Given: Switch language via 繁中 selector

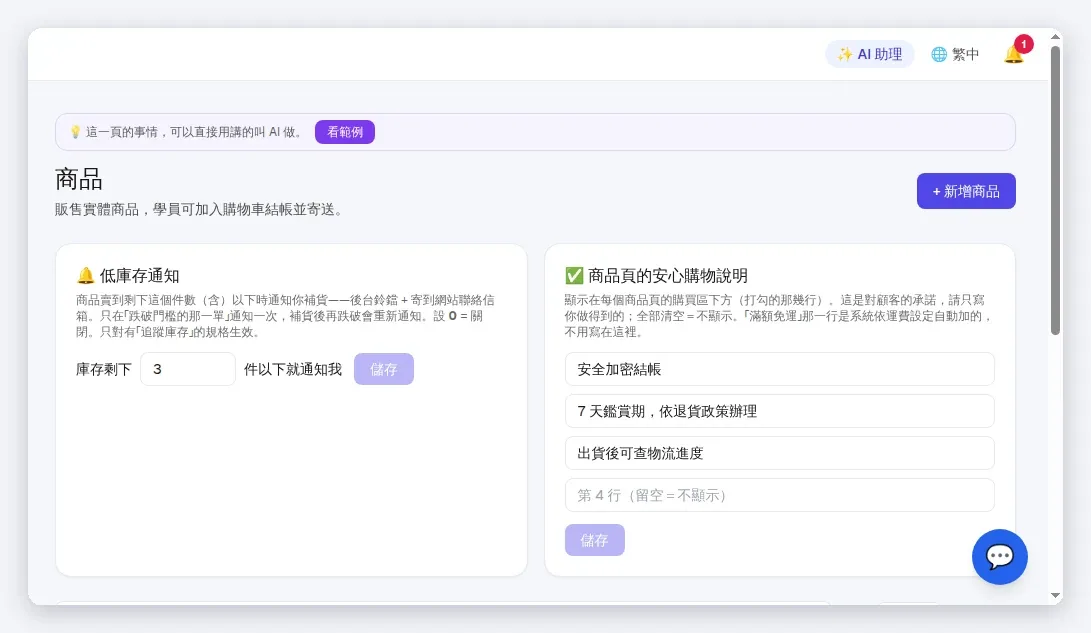Looking at the screenshot, I should 955,54.
